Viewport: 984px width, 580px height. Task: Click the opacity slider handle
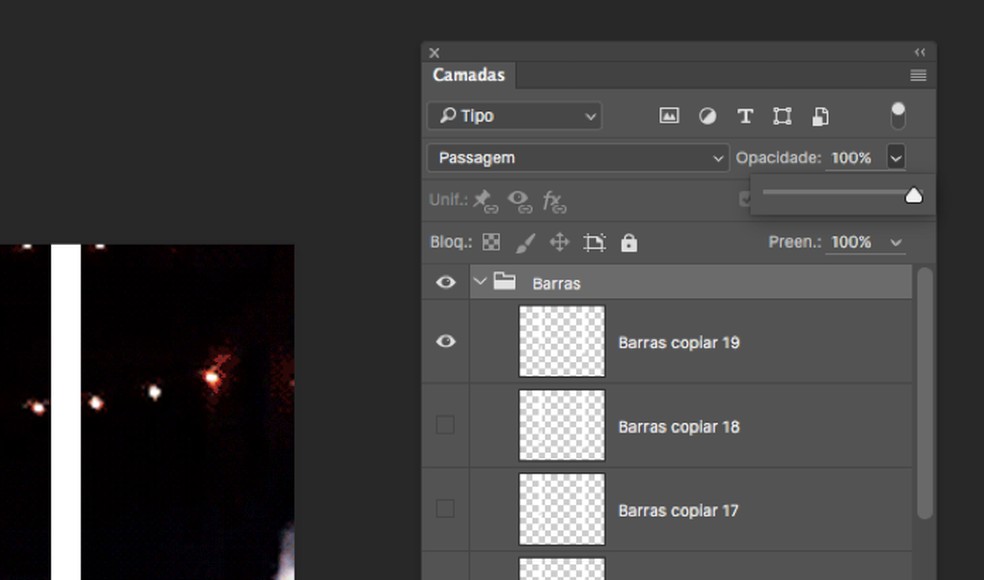click(x=914, y=196)
